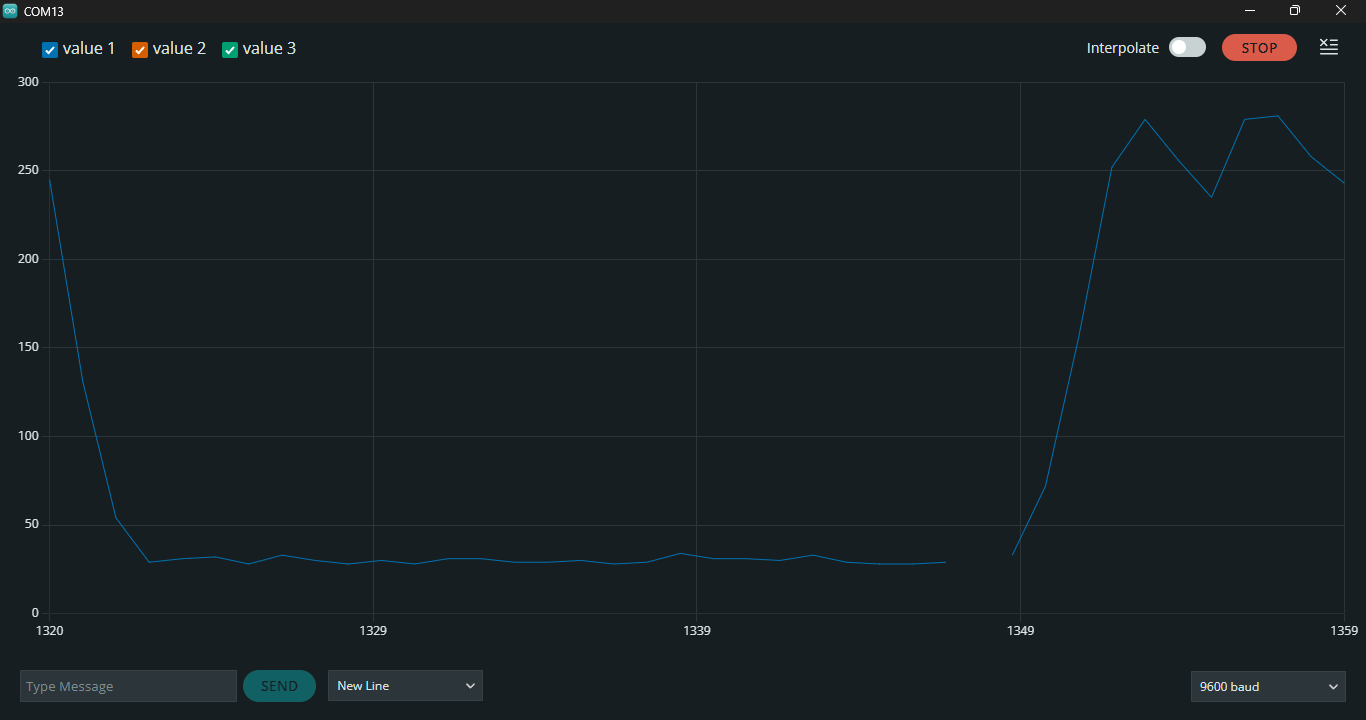Stop the serial plotter with STOP button

click(x=1259, y=47)
